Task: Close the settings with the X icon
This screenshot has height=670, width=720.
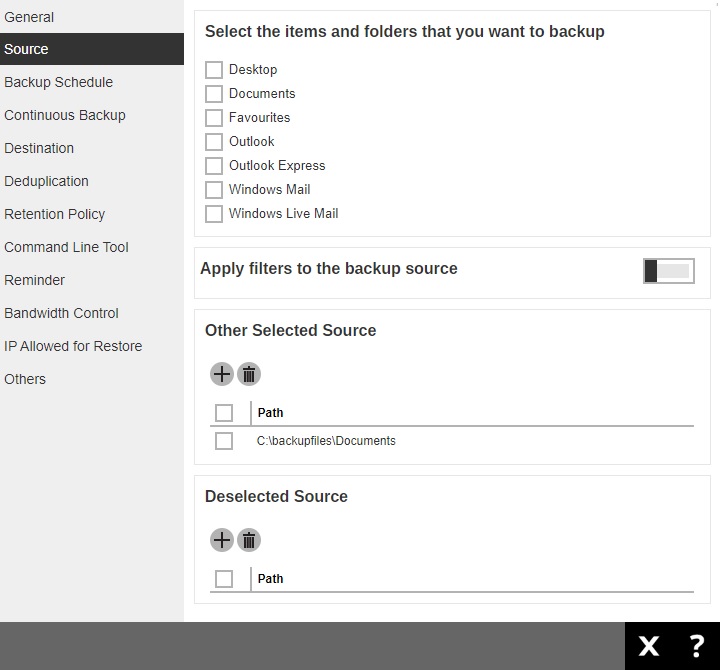Action: tap(649, 646)
